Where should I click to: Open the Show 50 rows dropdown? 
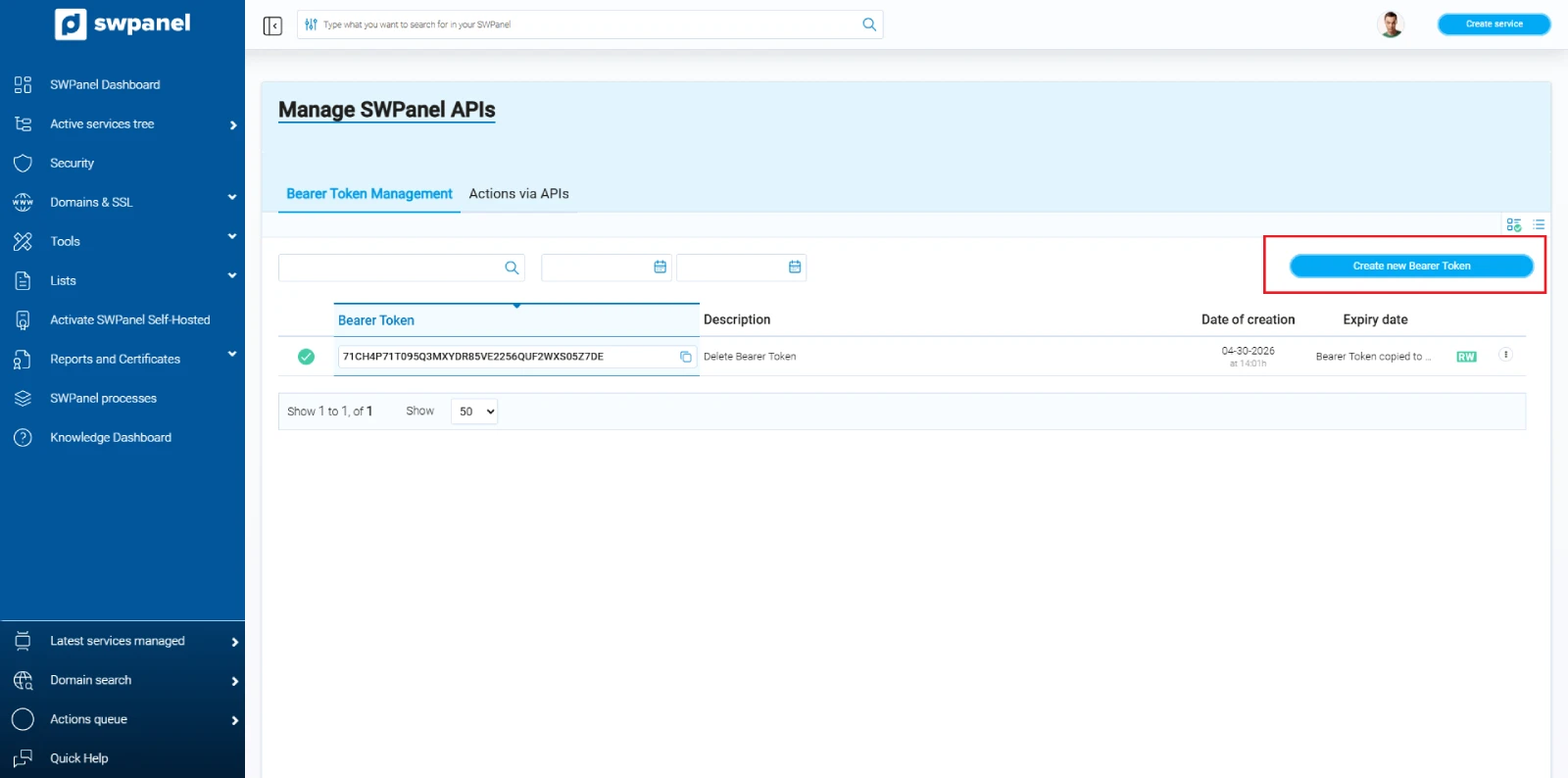coord(474,412)
